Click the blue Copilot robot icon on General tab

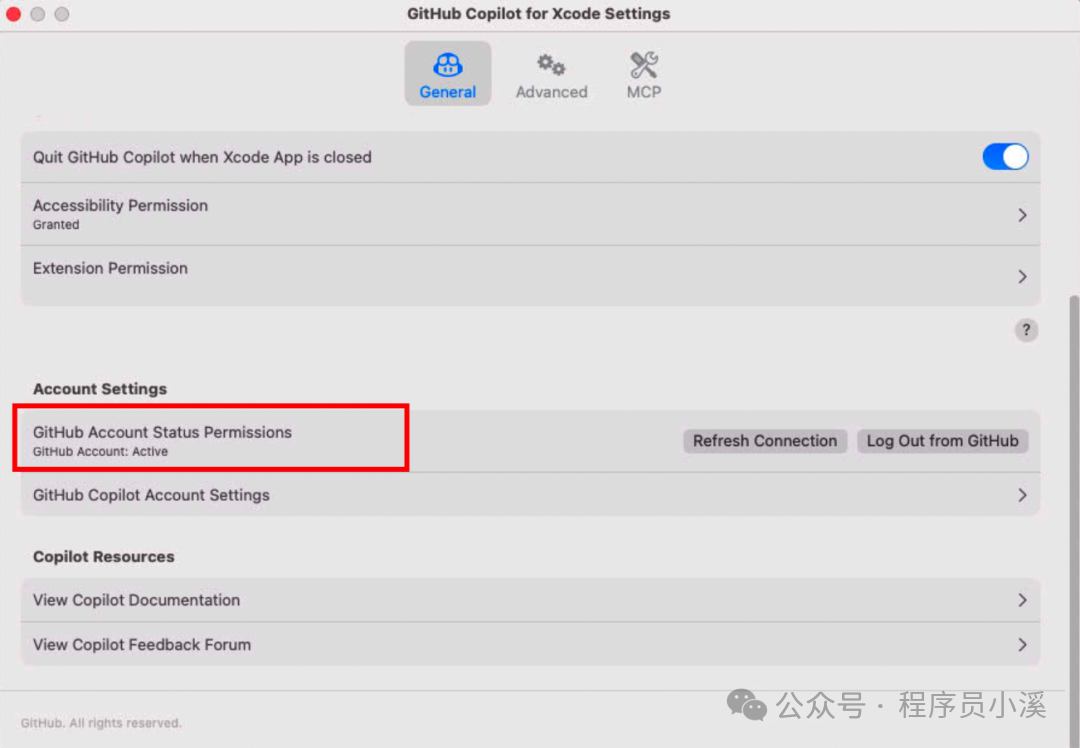448,64
